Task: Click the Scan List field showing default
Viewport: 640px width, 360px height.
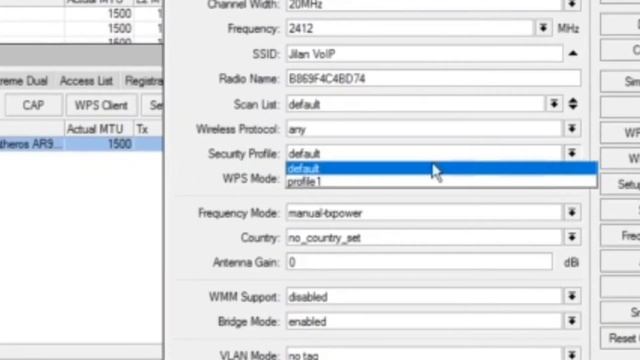Action: coord(416,104)
